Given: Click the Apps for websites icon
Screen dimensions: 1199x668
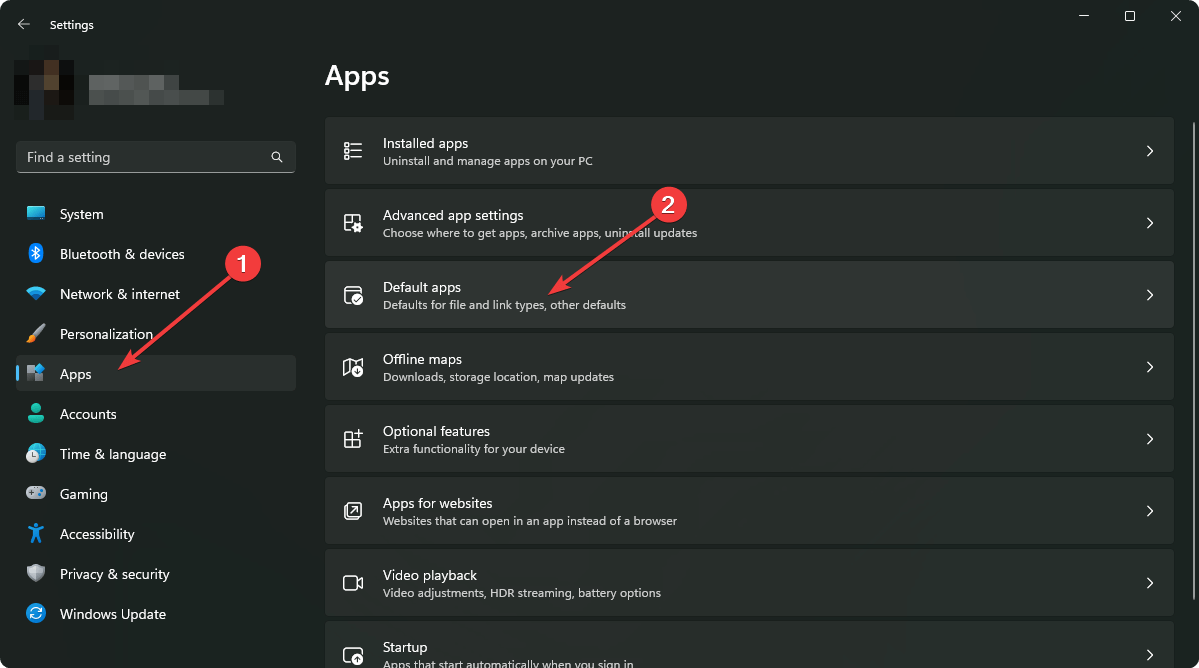Looking at the screenshot, I should click(353, 511).
